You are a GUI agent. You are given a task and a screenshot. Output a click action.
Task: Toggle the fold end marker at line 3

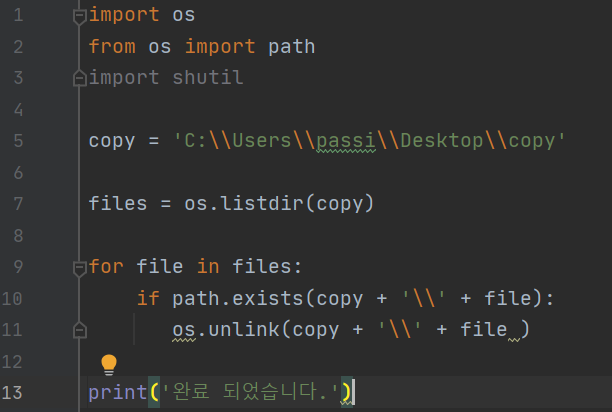click(80, 78)
